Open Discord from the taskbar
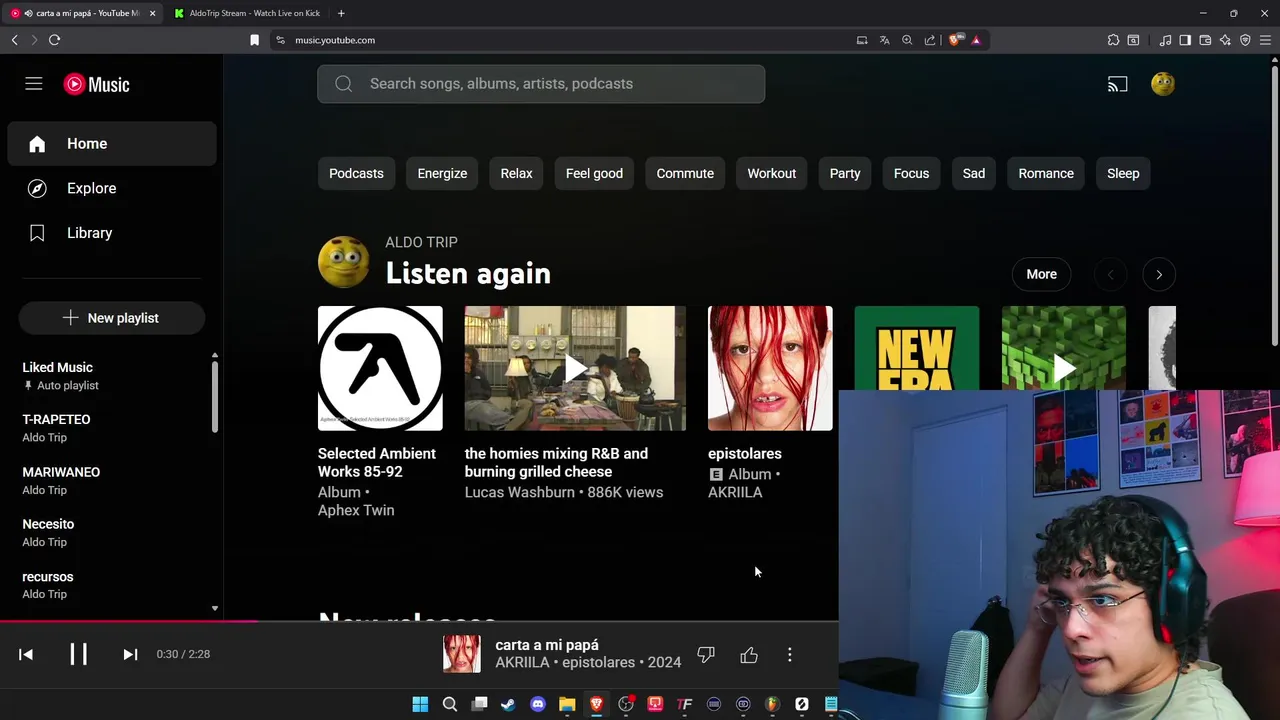The image size is (1280, 720). pos(538,704)
